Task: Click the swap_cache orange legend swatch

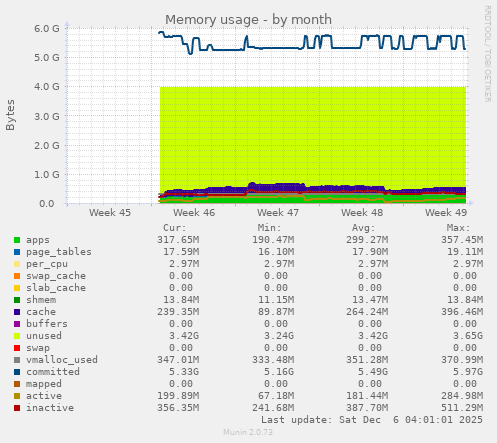Action: [17, 276]
